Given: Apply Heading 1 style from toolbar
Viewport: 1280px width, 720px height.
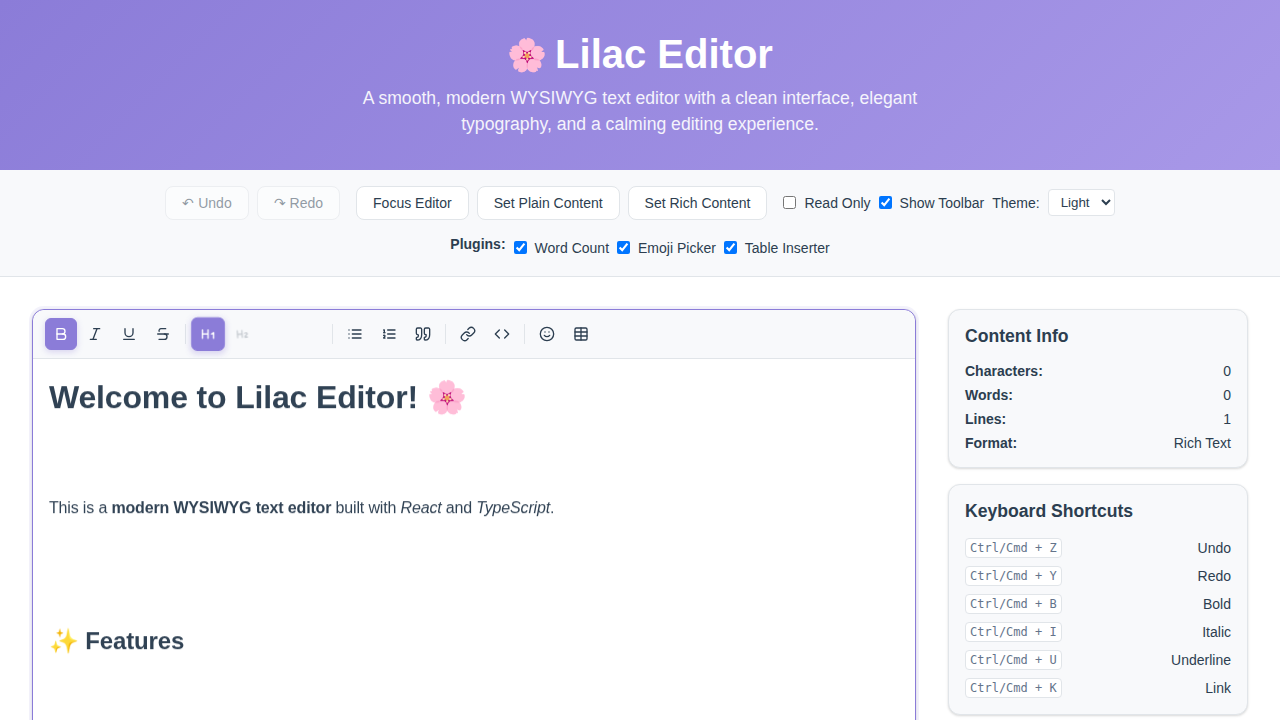Looking at the screenshot, I should (x=208, y=334).
